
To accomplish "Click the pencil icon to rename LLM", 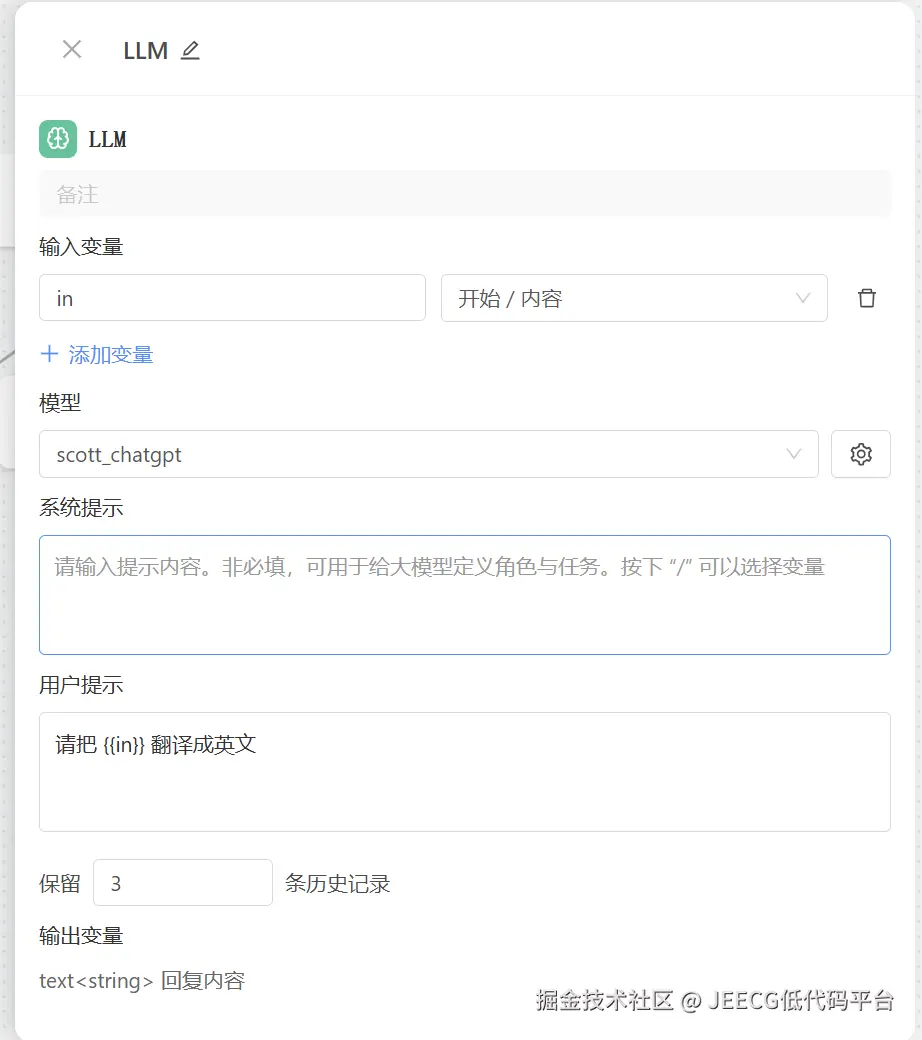I will point(190,51).
